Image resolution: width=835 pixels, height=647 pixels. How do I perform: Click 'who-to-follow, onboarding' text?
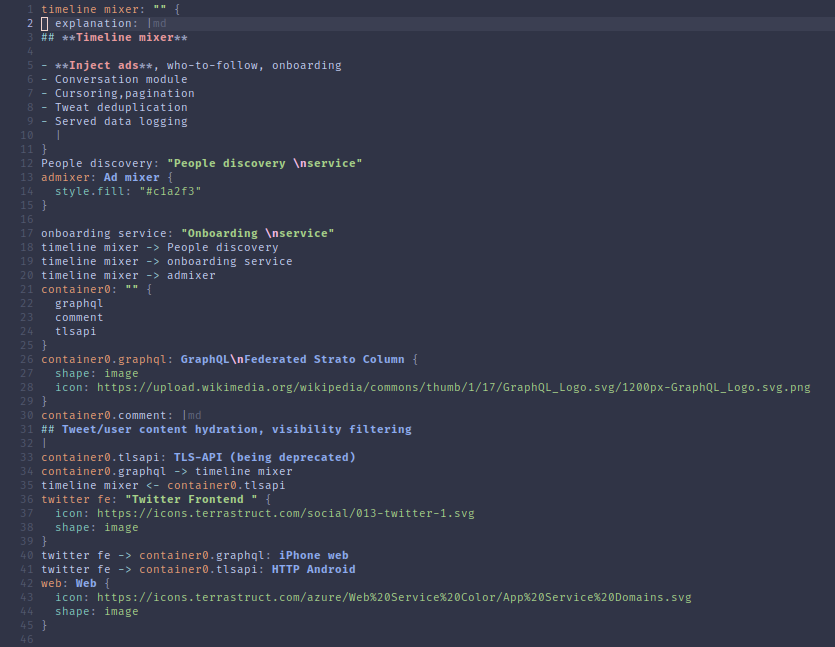tap(254, 65)
